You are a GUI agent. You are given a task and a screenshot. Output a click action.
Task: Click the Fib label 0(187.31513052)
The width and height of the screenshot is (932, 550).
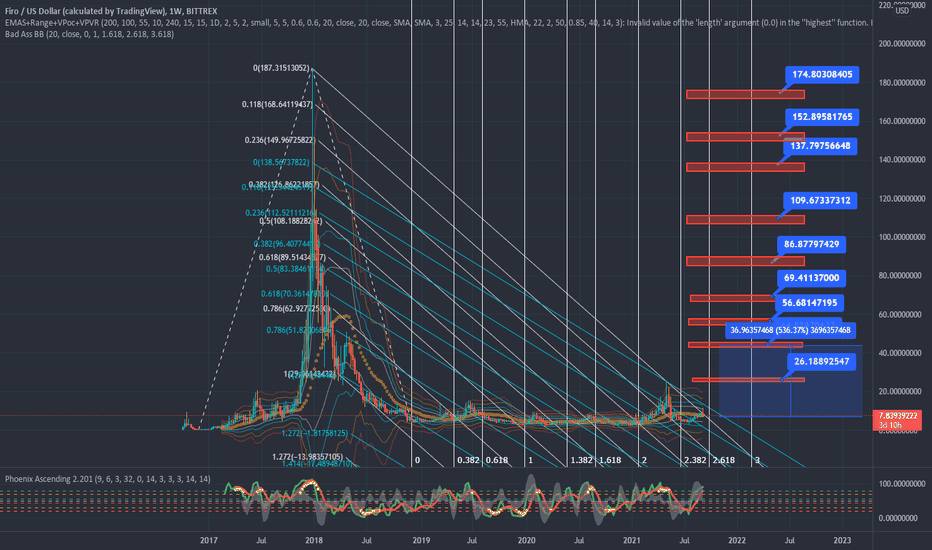pyautogui.click(x=281, y=68)
